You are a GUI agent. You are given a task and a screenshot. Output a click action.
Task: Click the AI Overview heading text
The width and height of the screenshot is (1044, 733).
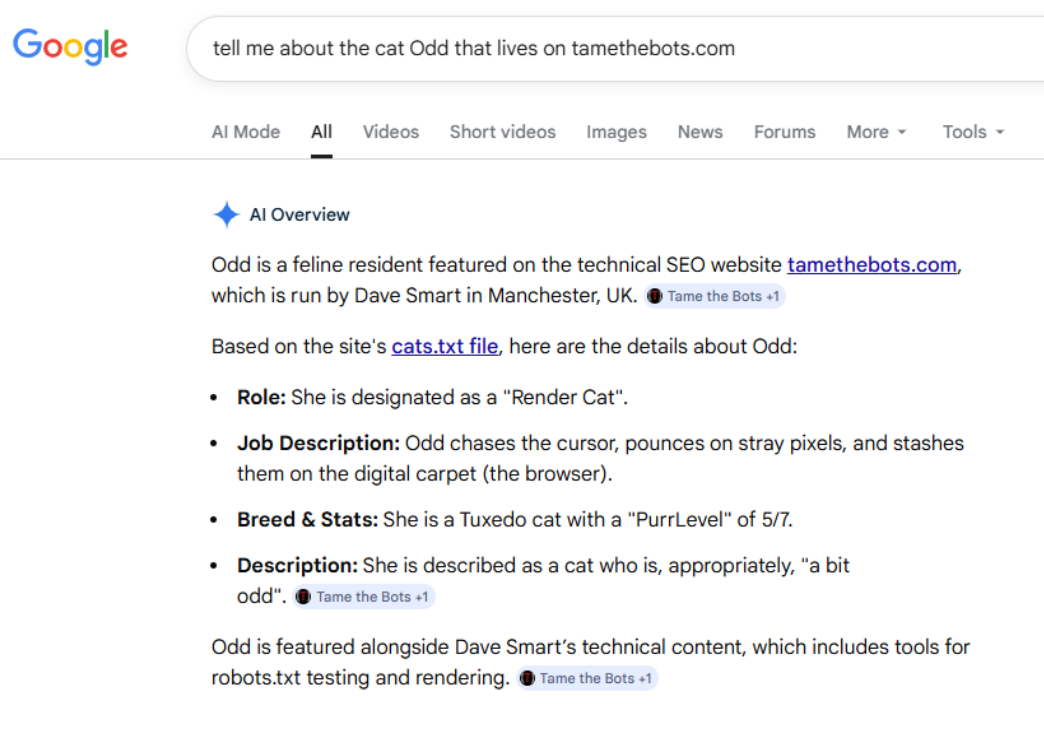[300, 214]
